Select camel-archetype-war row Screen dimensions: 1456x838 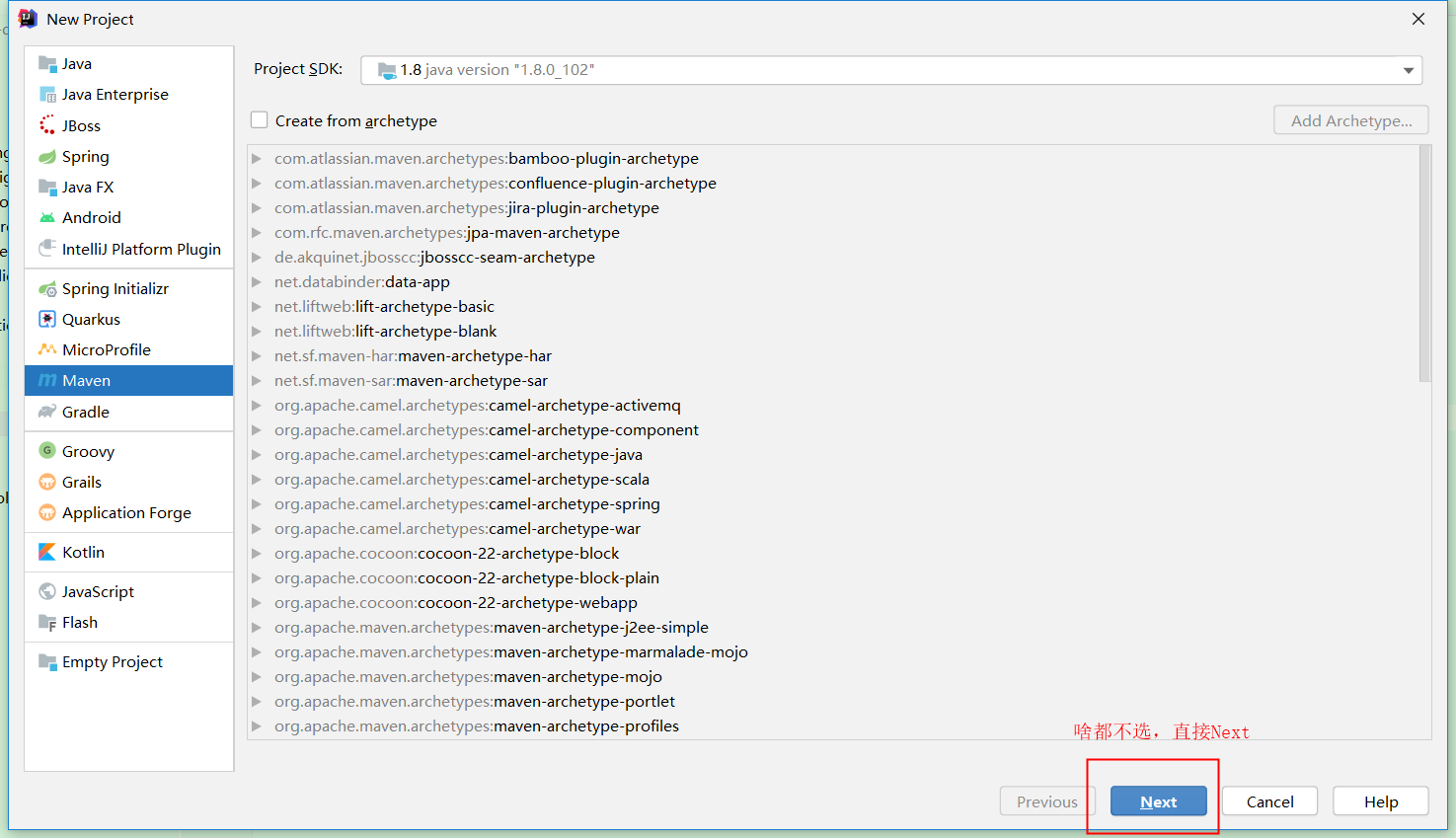(832, 528)
